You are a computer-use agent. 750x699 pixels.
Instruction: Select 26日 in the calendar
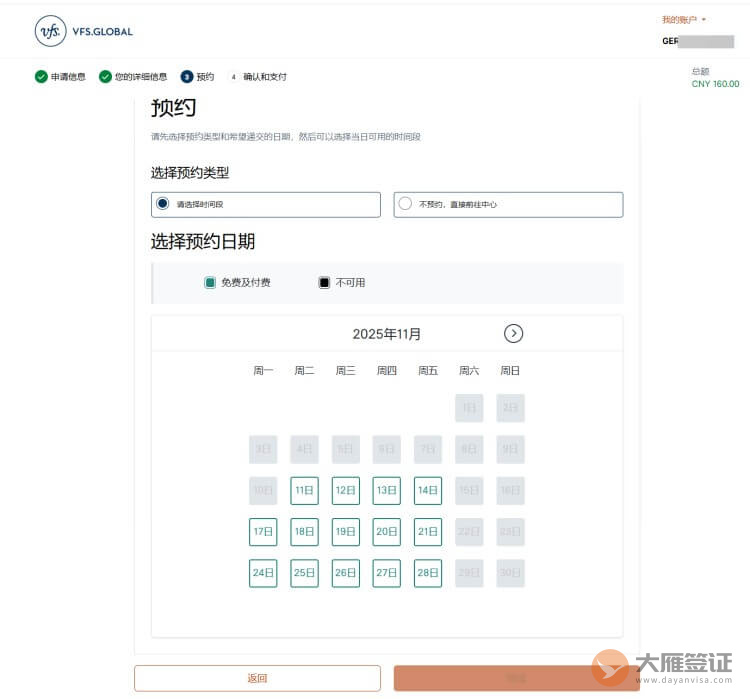coord(345,573)
